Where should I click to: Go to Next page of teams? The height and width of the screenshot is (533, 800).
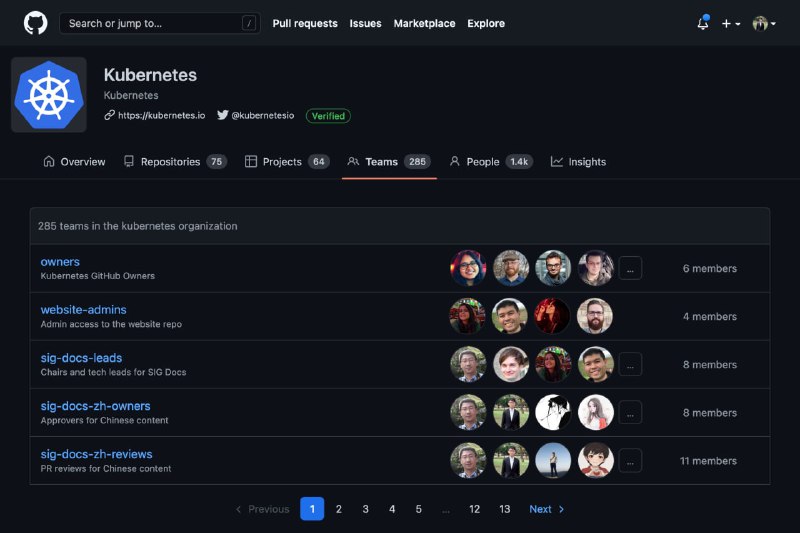coord(546,509)
